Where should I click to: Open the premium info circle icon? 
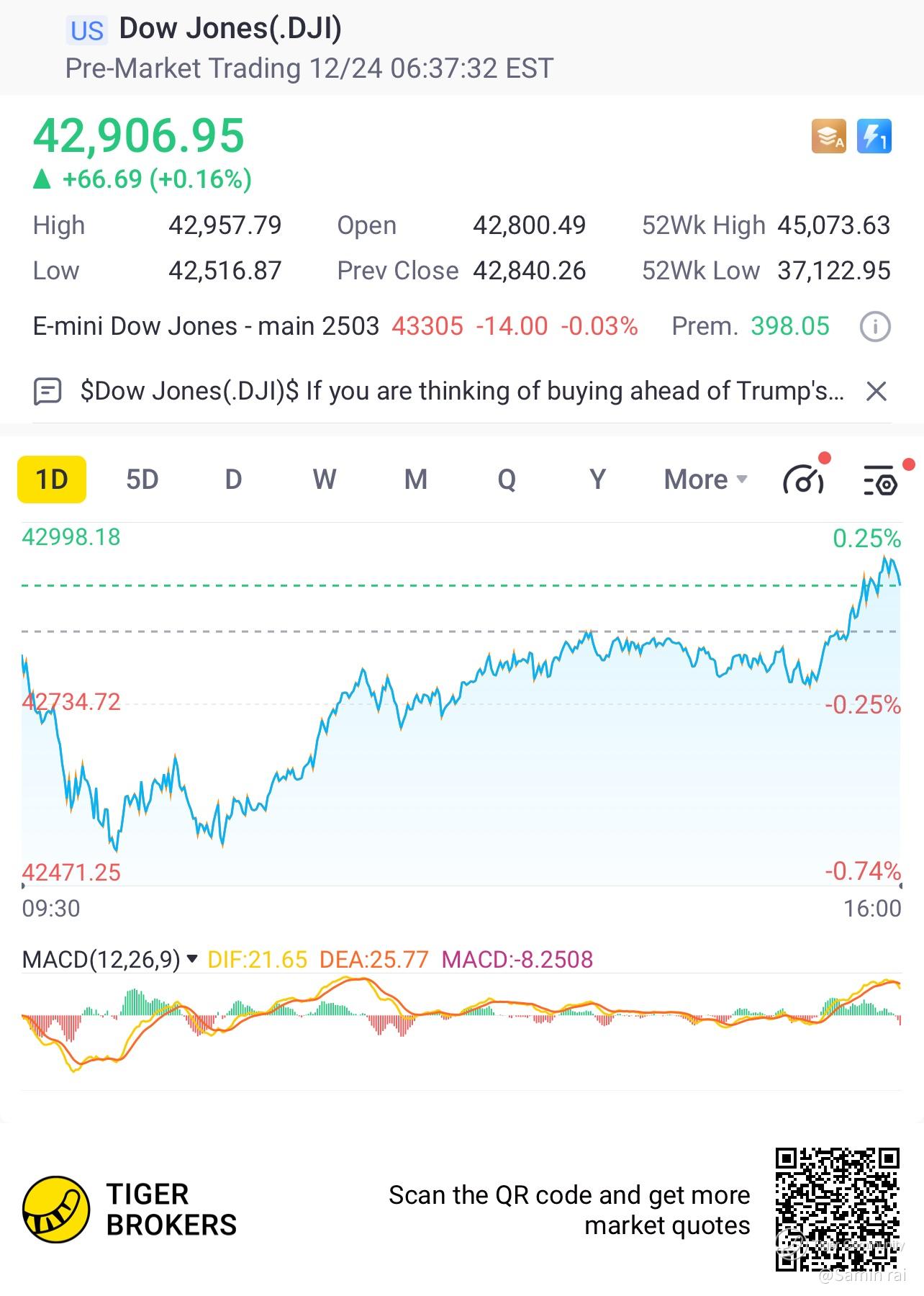click(875, 327)
